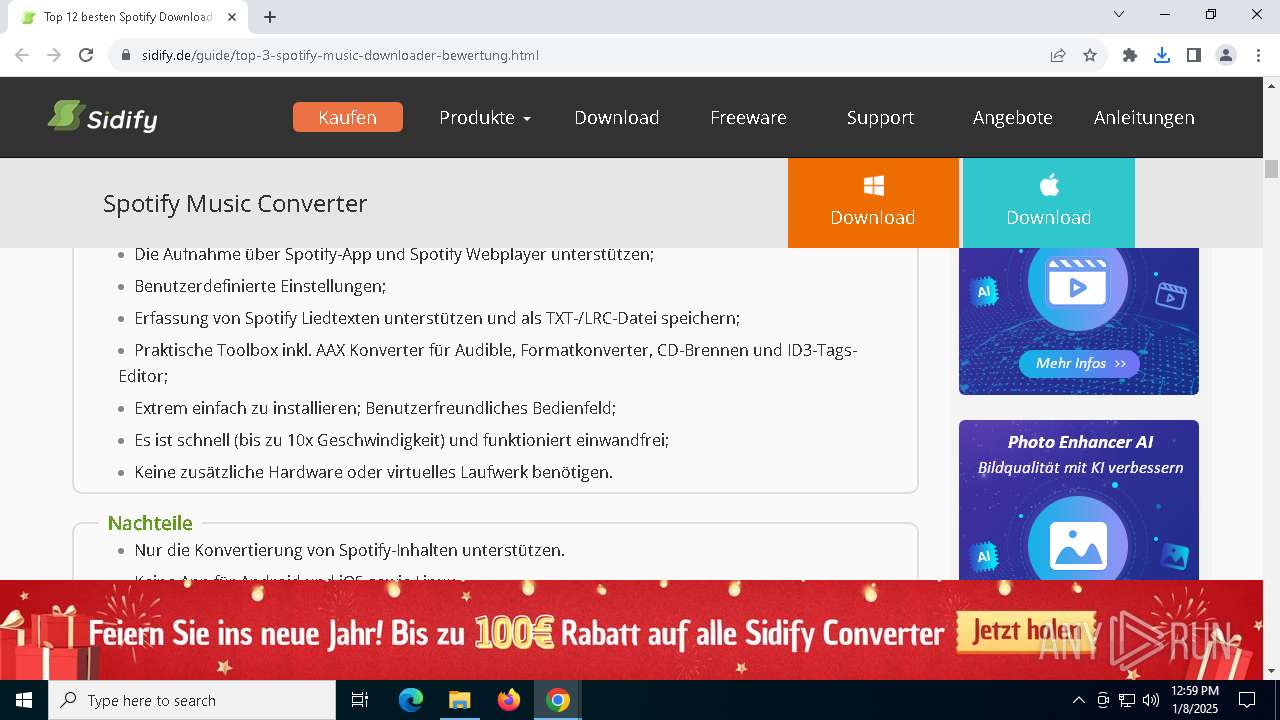Open network icon in system tray

pyautogui.click(x=1126, y=700)
